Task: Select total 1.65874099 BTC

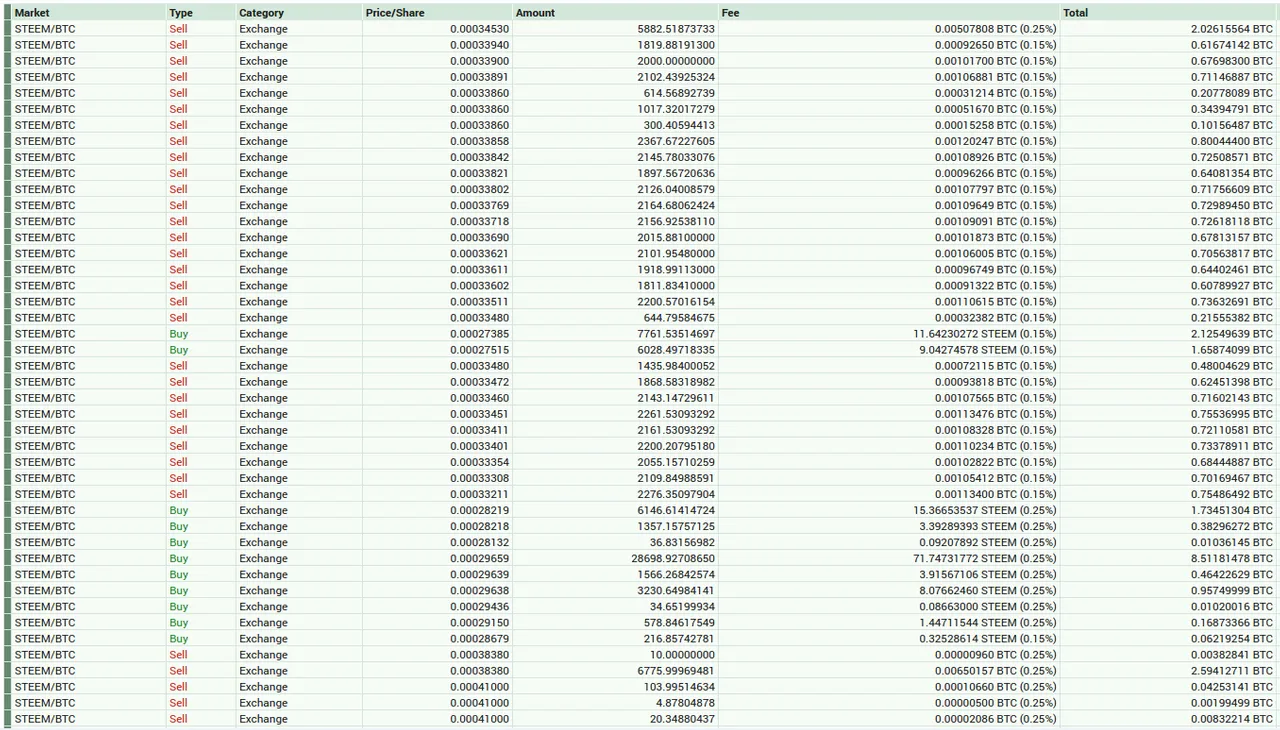Action: click(1232, 350)
